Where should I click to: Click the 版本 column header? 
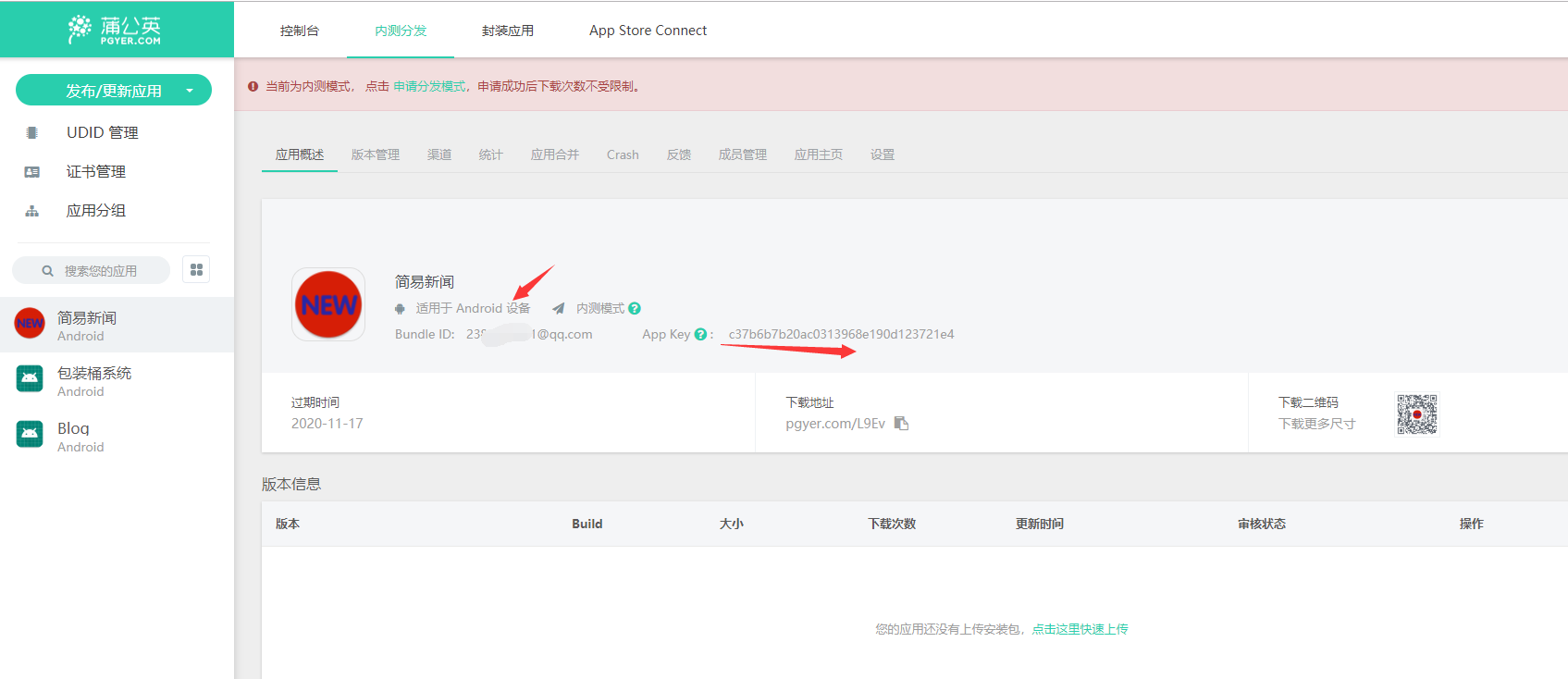[288, 524]
